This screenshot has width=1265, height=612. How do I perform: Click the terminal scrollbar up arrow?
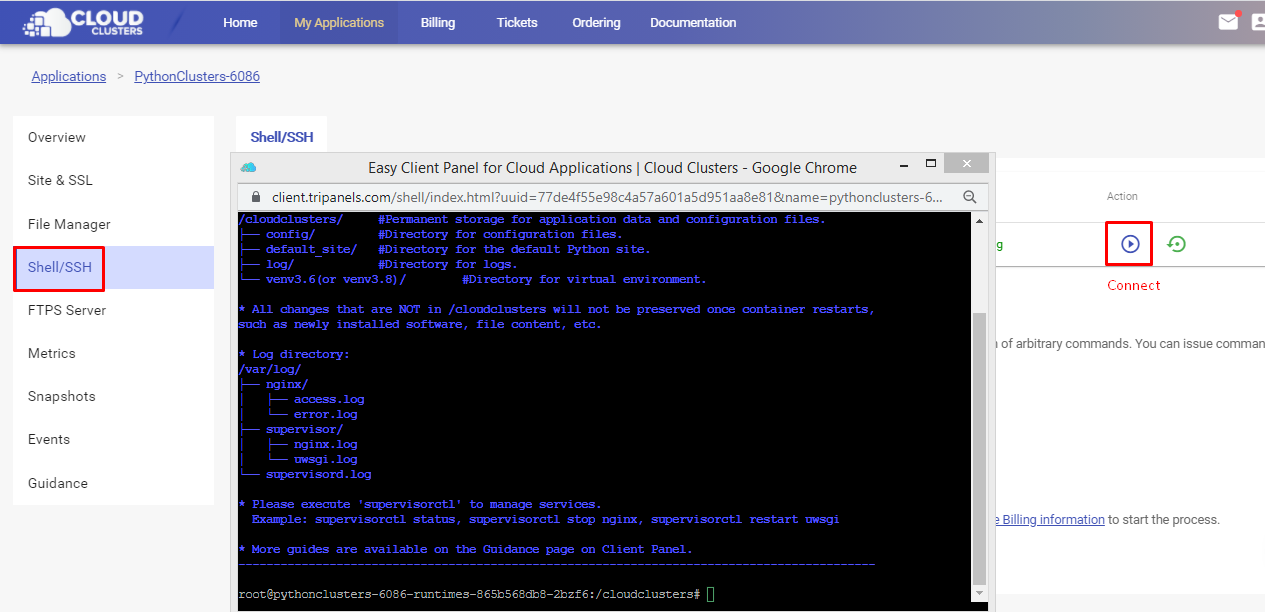click(x=979, y=220)
